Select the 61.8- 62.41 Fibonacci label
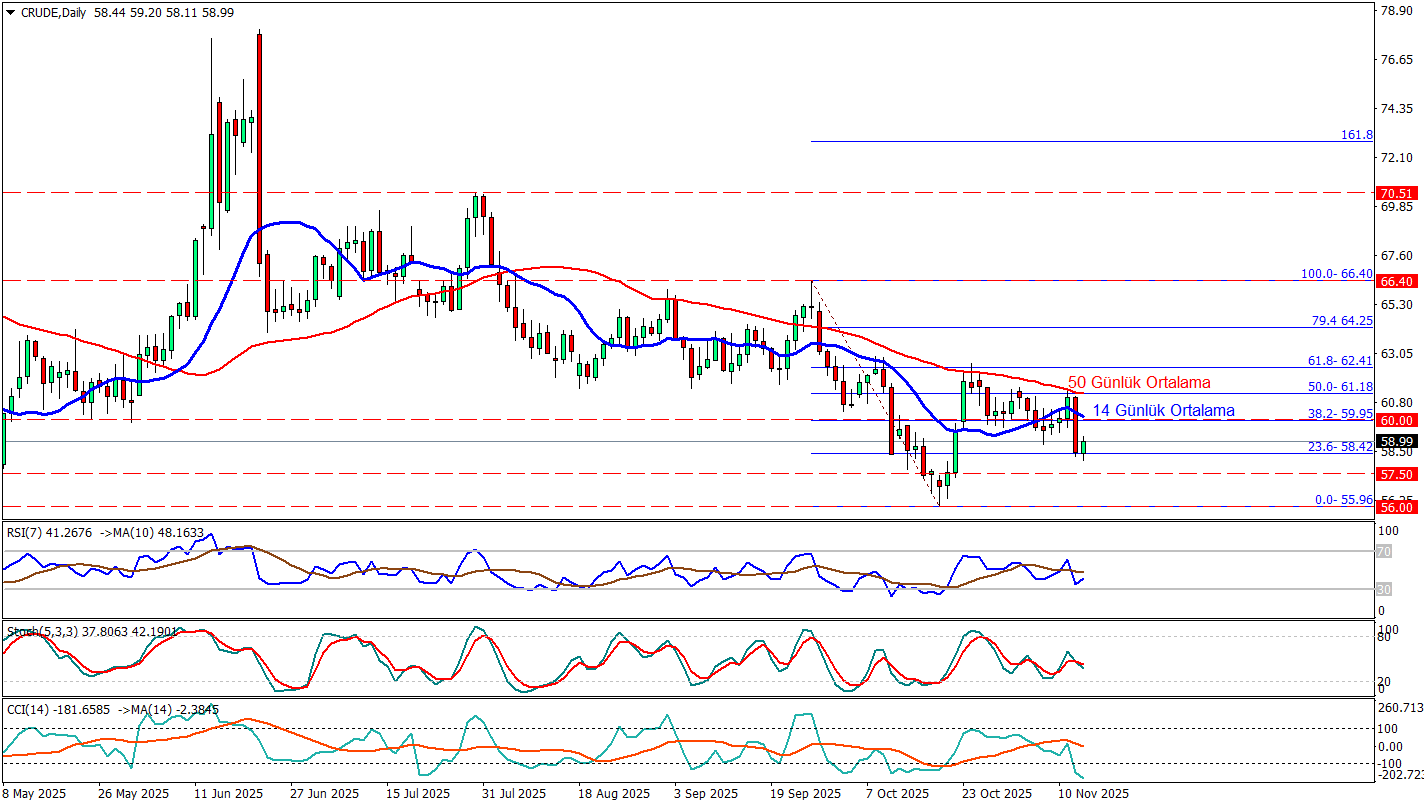Image resolution: width=1424 pixels, height=806 pixels. pyautogui.click(x=1339, y=360)
